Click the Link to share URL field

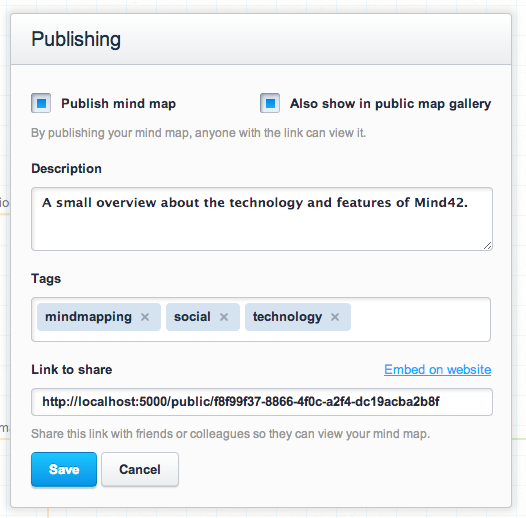point(262,402)
